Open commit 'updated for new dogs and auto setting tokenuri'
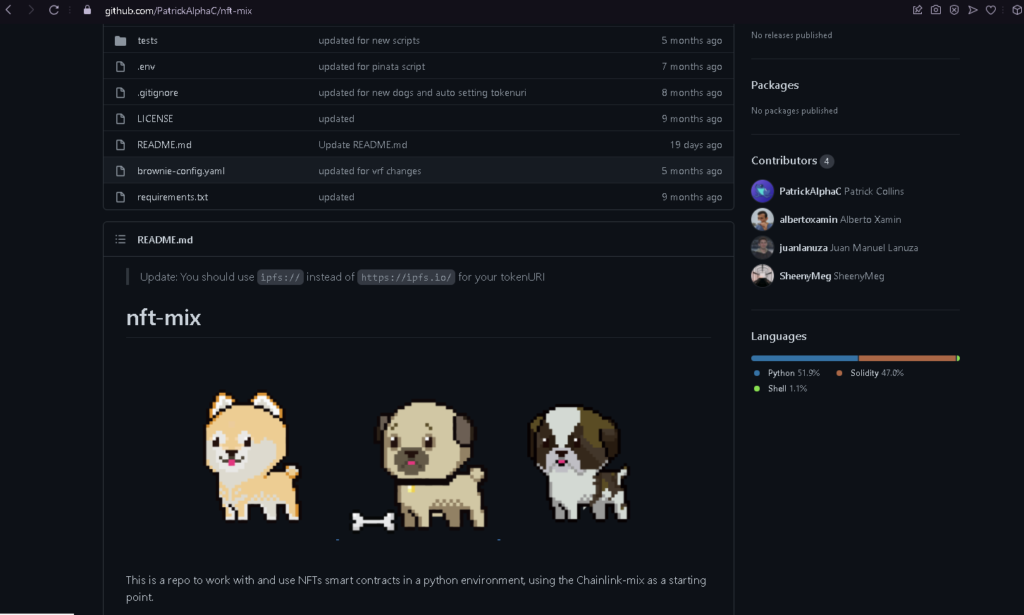The height and width of the screenshot is (615, 1024). pos(422,93)
